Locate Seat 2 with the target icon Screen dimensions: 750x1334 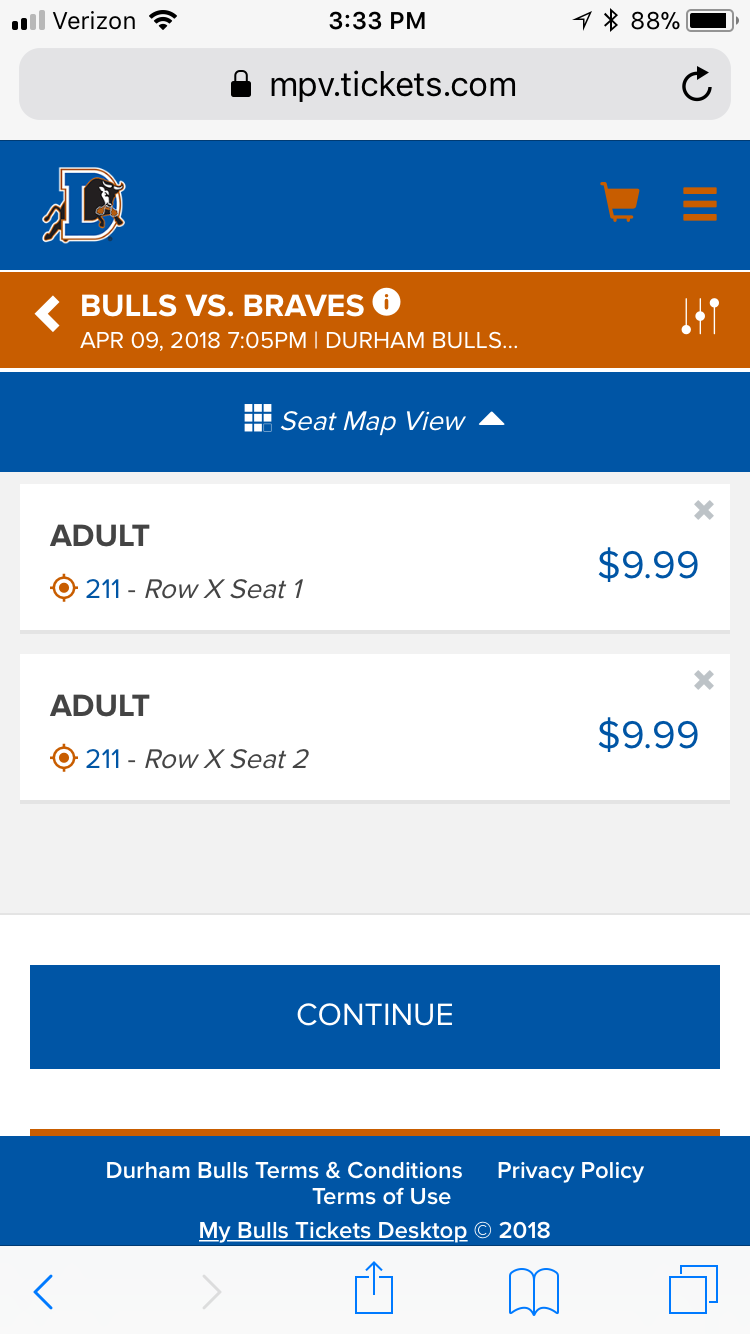64,759
